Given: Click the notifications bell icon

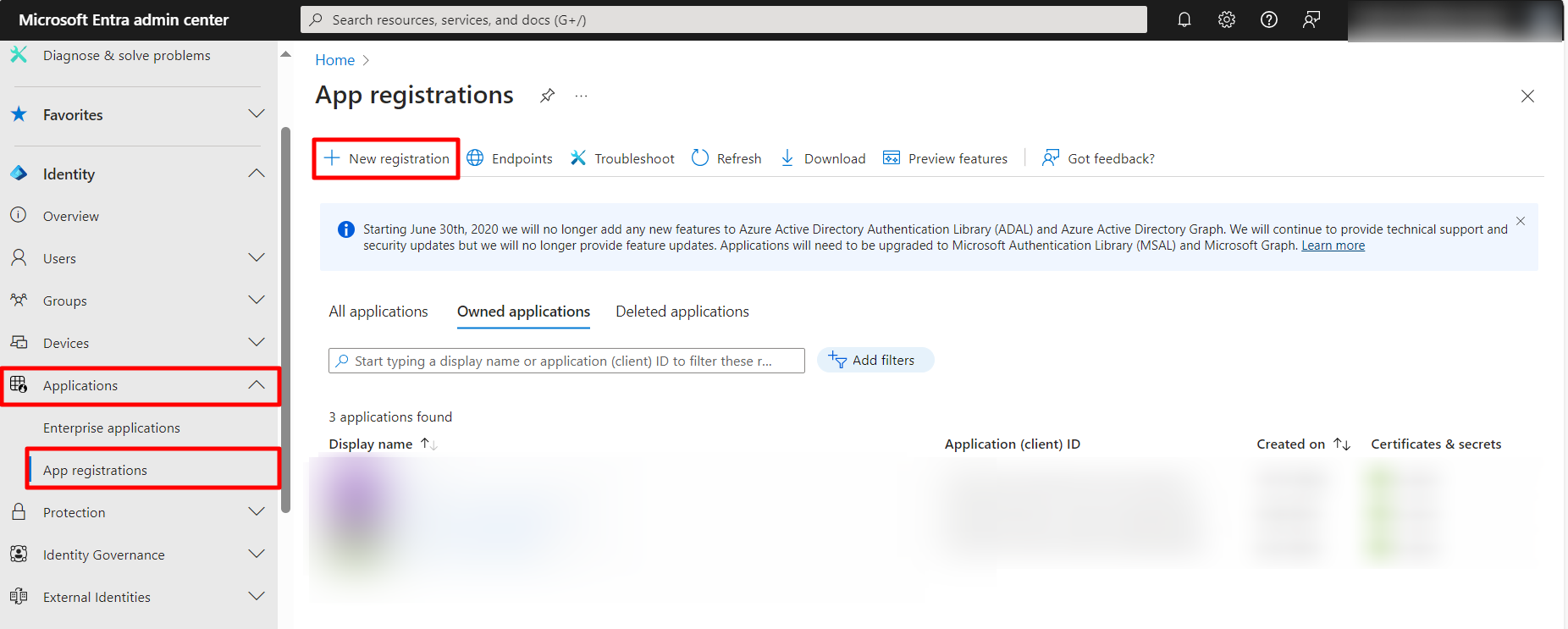Looking at the screenshot, I should point(1184,19).
